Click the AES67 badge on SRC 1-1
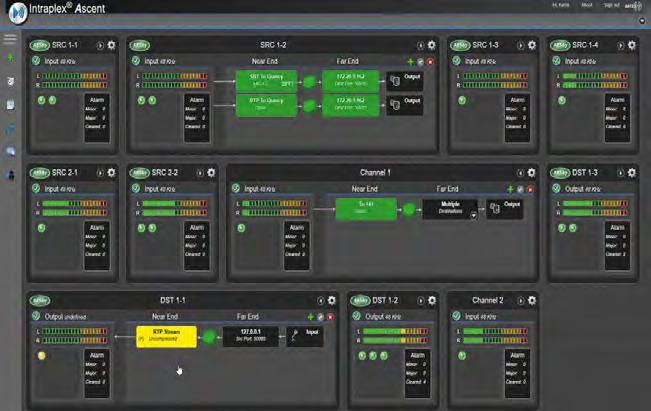Viewport: 651px width, 411px height. pos(40,45)
